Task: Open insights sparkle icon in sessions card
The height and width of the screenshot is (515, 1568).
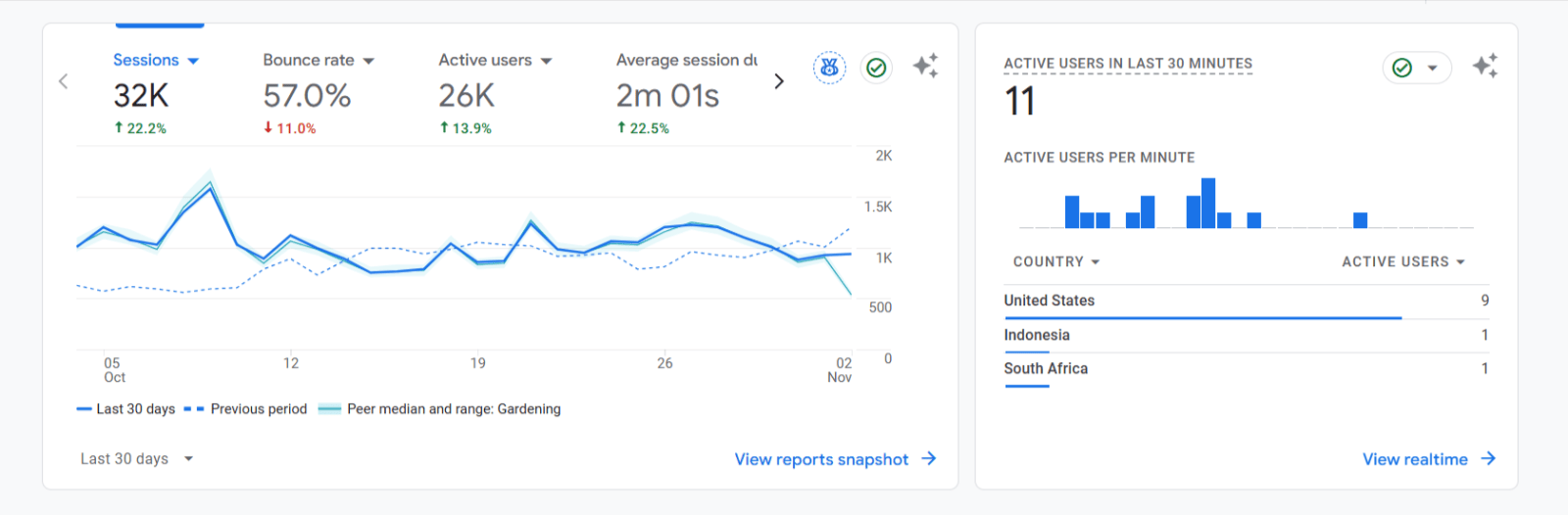Action: pyautogui.click(x=925, y=66)
